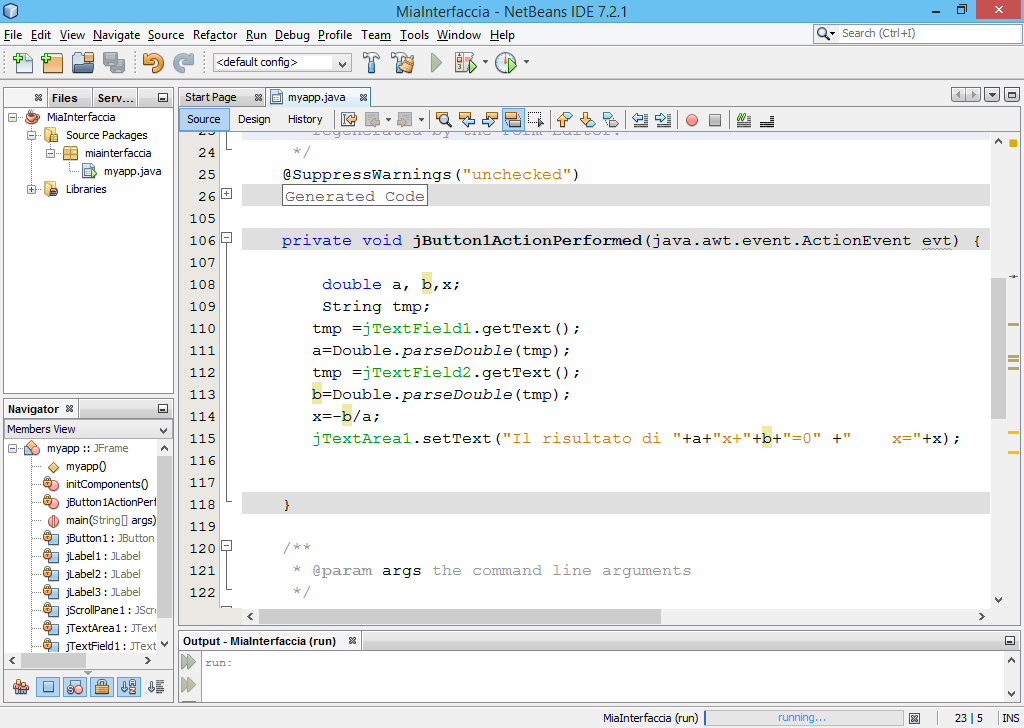Run the project with green play icon

tap(436, 63)
